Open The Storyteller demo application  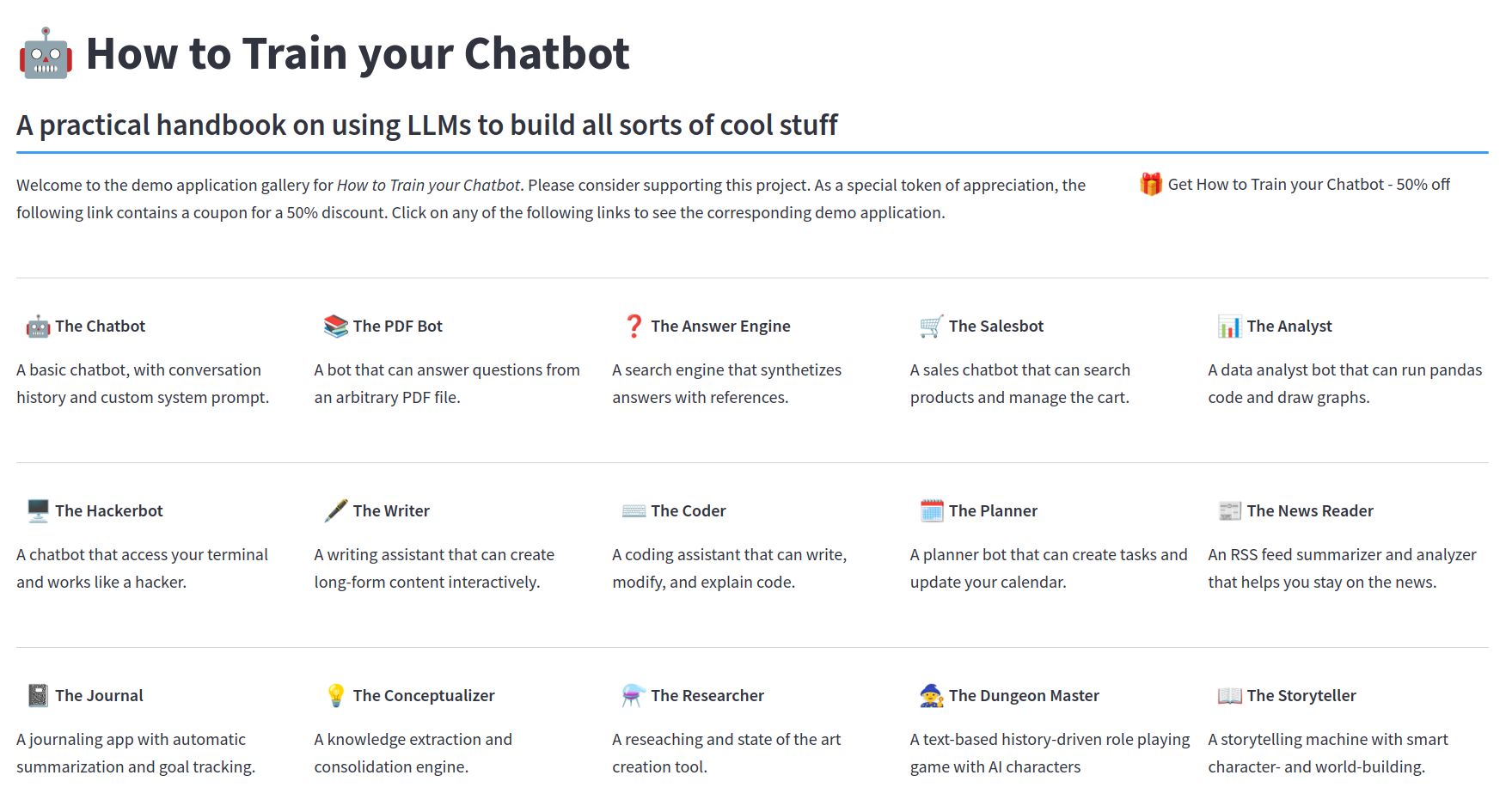click(1301, 696)
